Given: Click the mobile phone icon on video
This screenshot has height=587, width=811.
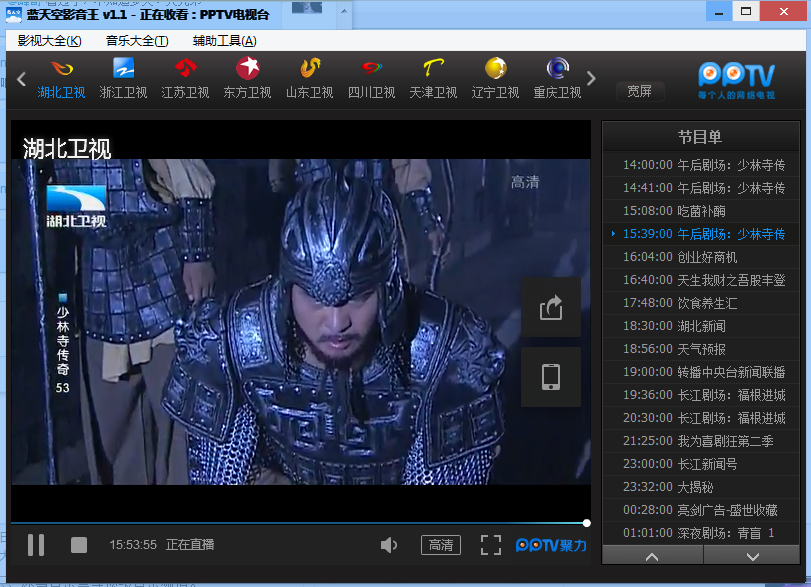Looking at the screenshot, I should click(x=551, y=377).
